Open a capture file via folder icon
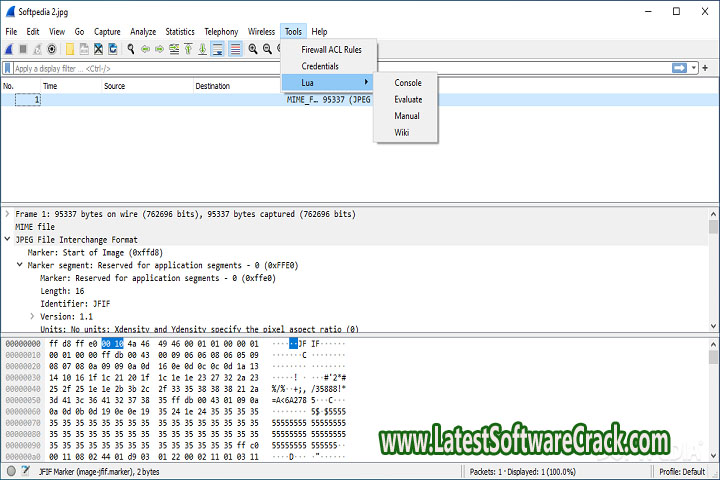720x480 pixels. 70,49
